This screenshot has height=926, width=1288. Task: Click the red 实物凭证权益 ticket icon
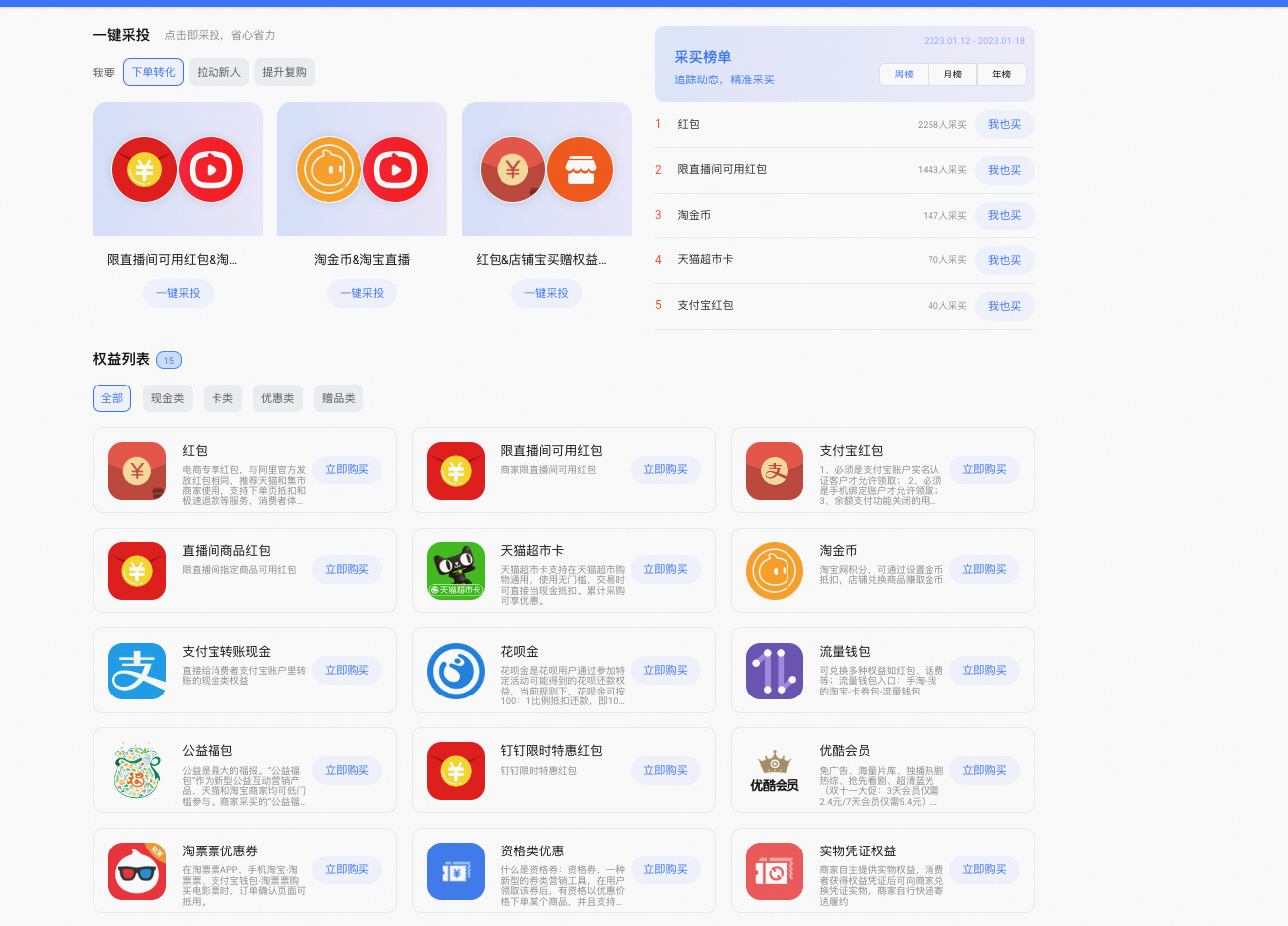pyautogui.click(x=775, y=871)
